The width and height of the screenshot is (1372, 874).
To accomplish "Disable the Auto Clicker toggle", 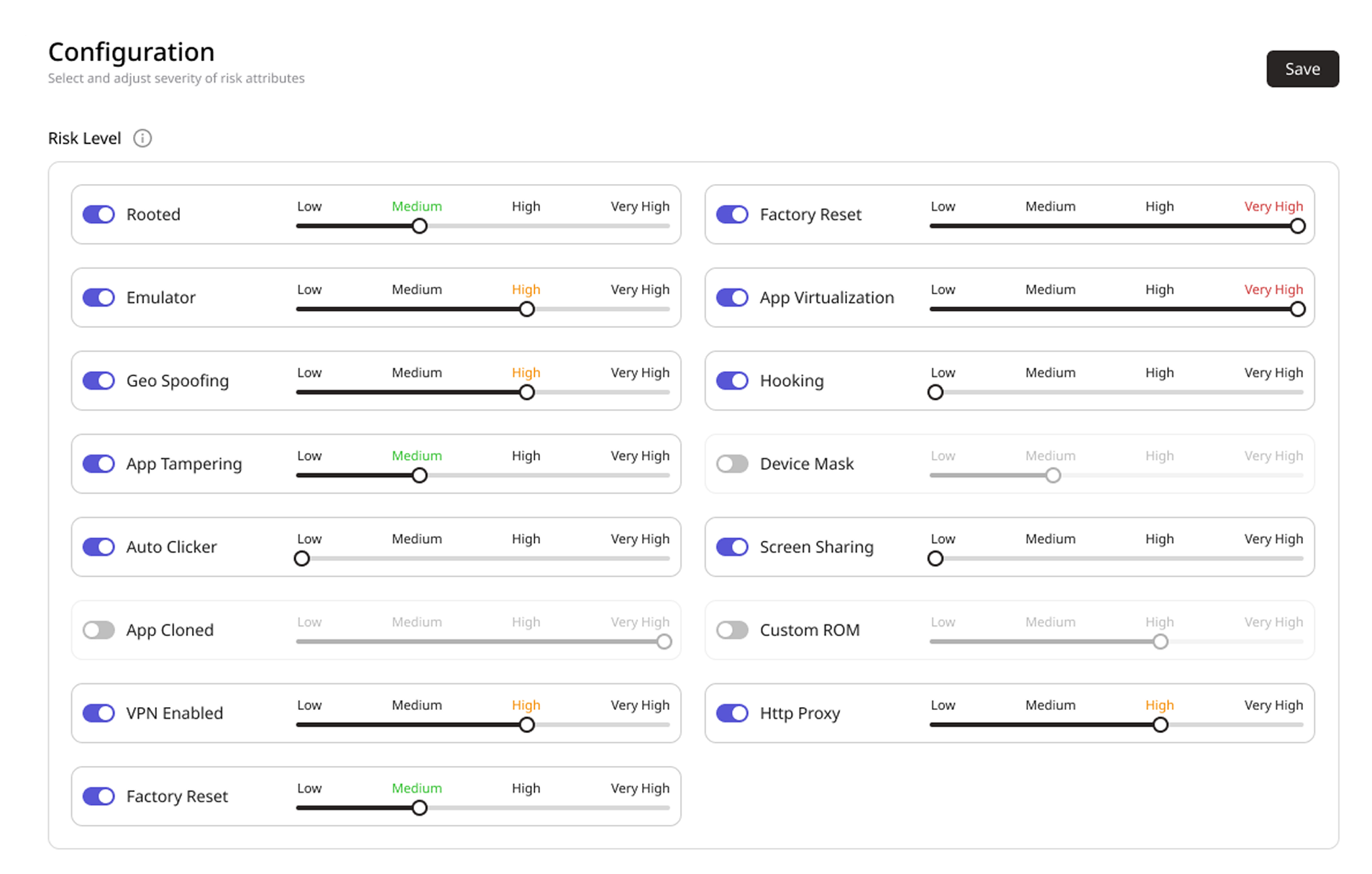I will click(99, 547).
